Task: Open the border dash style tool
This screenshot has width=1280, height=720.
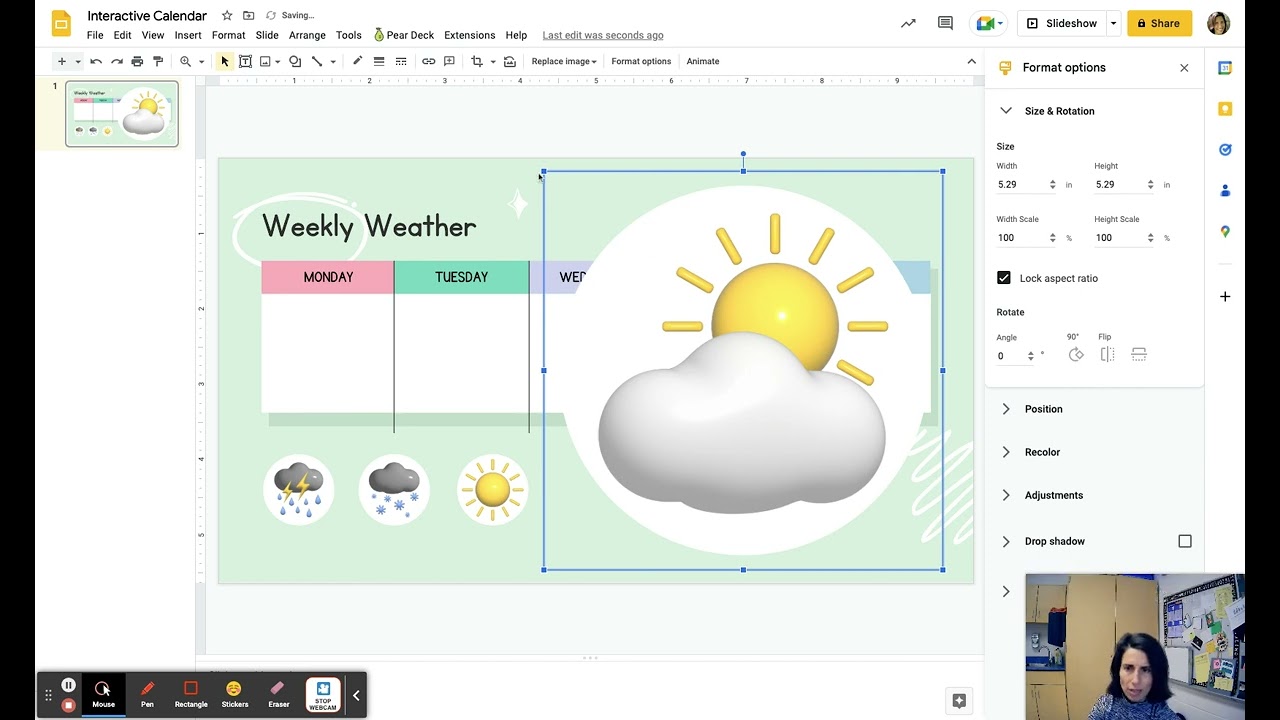Action: pyautogui.click(x=401, y=61)
